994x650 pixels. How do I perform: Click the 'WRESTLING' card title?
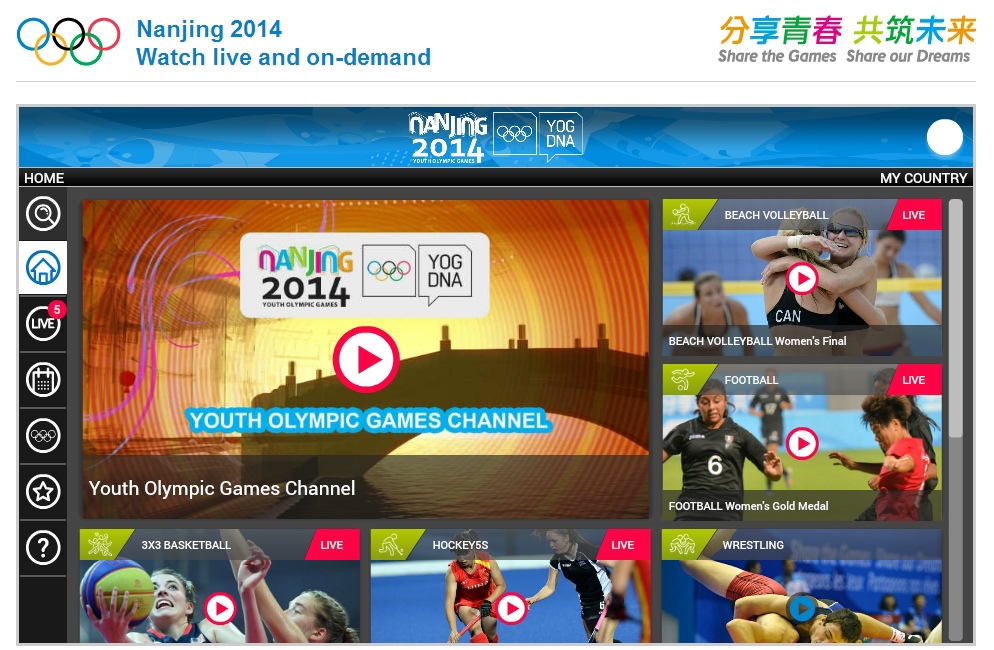[753, 545]
